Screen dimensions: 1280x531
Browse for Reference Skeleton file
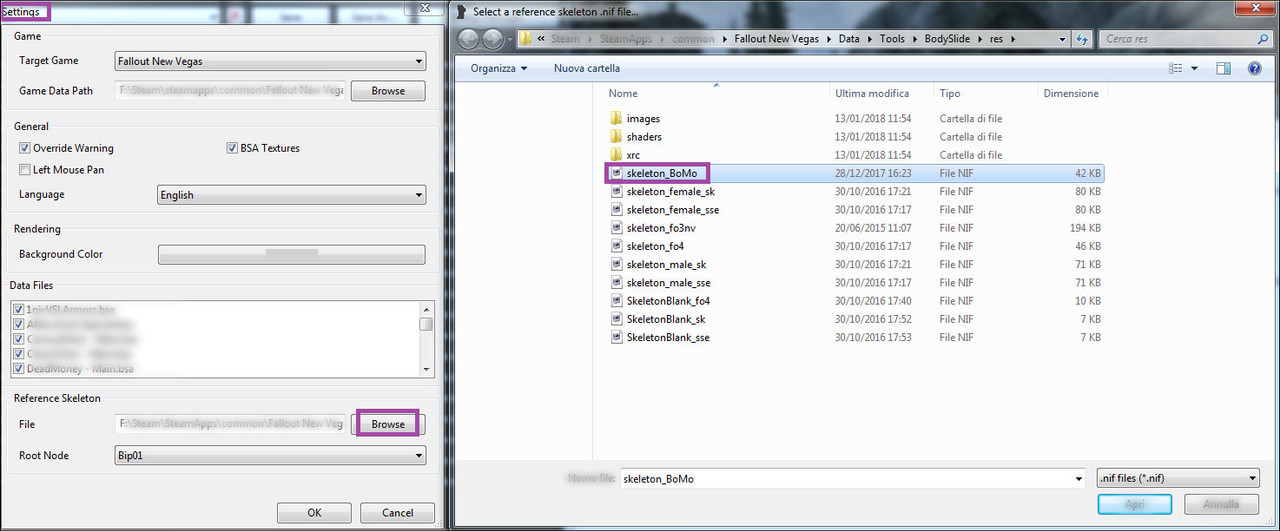(388, 424)
